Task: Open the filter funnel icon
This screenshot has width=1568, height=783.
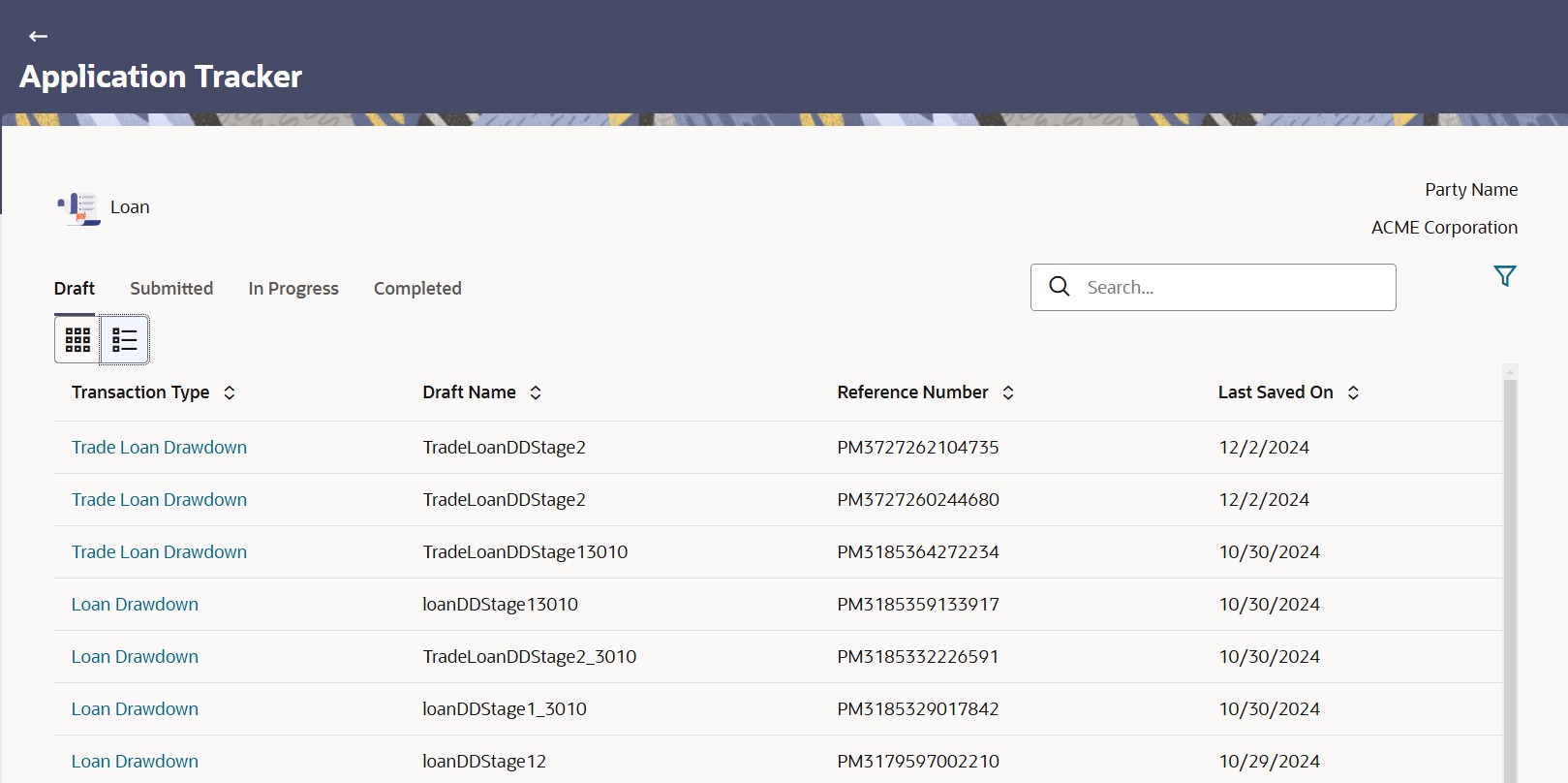Action: coord(1504,276)
